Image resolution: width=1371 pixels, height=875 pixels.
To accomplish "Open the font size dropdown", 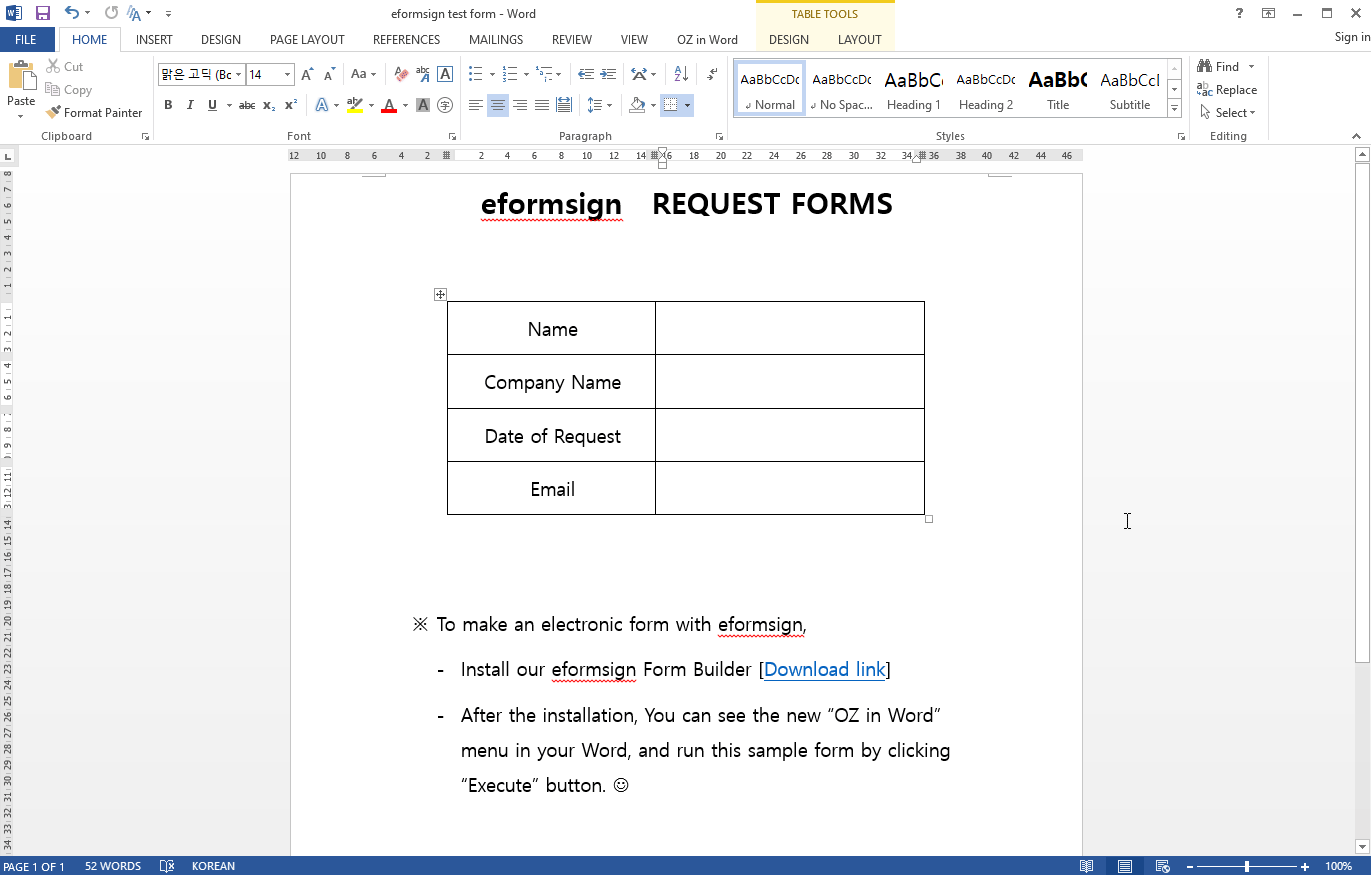I will (288, 75).
